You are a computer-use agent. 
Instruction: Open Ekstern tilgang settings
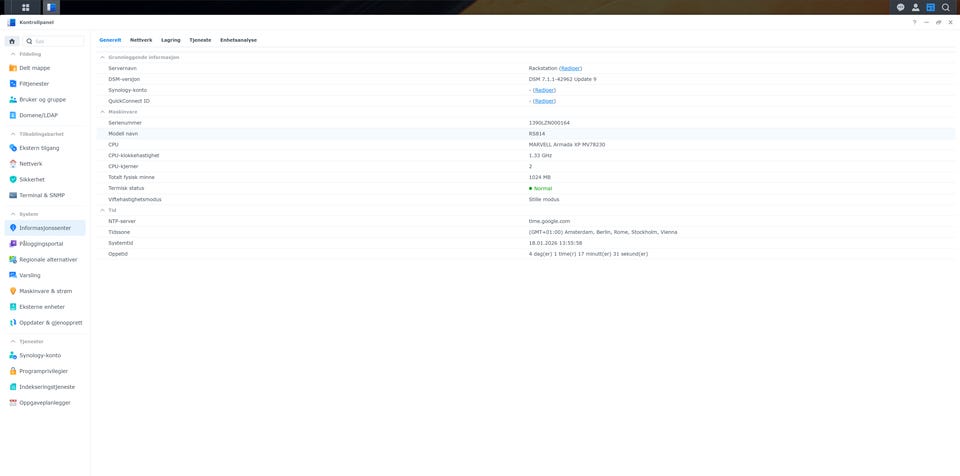(x=45, y=148)
